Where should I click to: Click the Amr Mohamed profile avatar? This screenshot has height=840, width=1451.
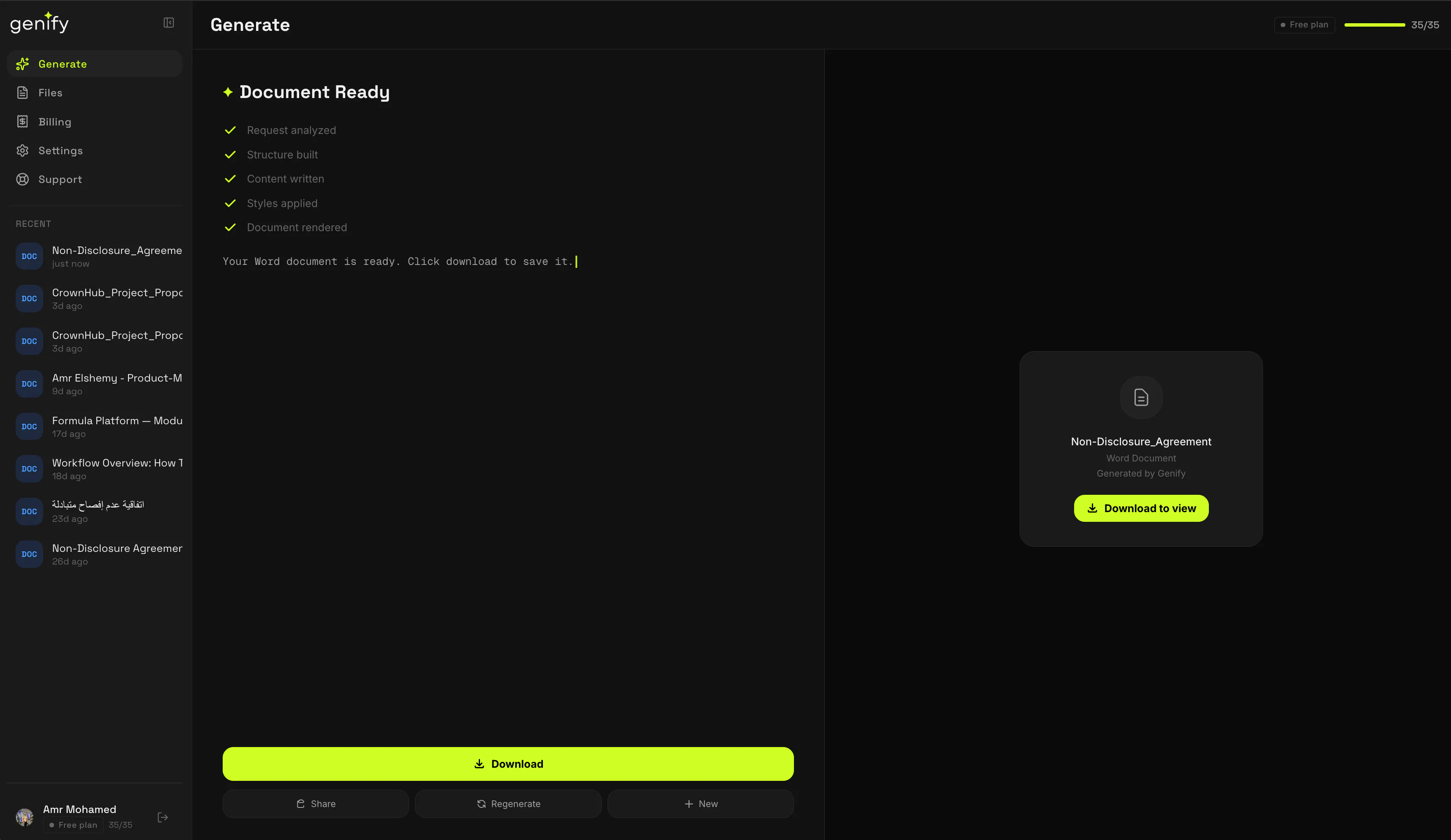coord(25,817)
